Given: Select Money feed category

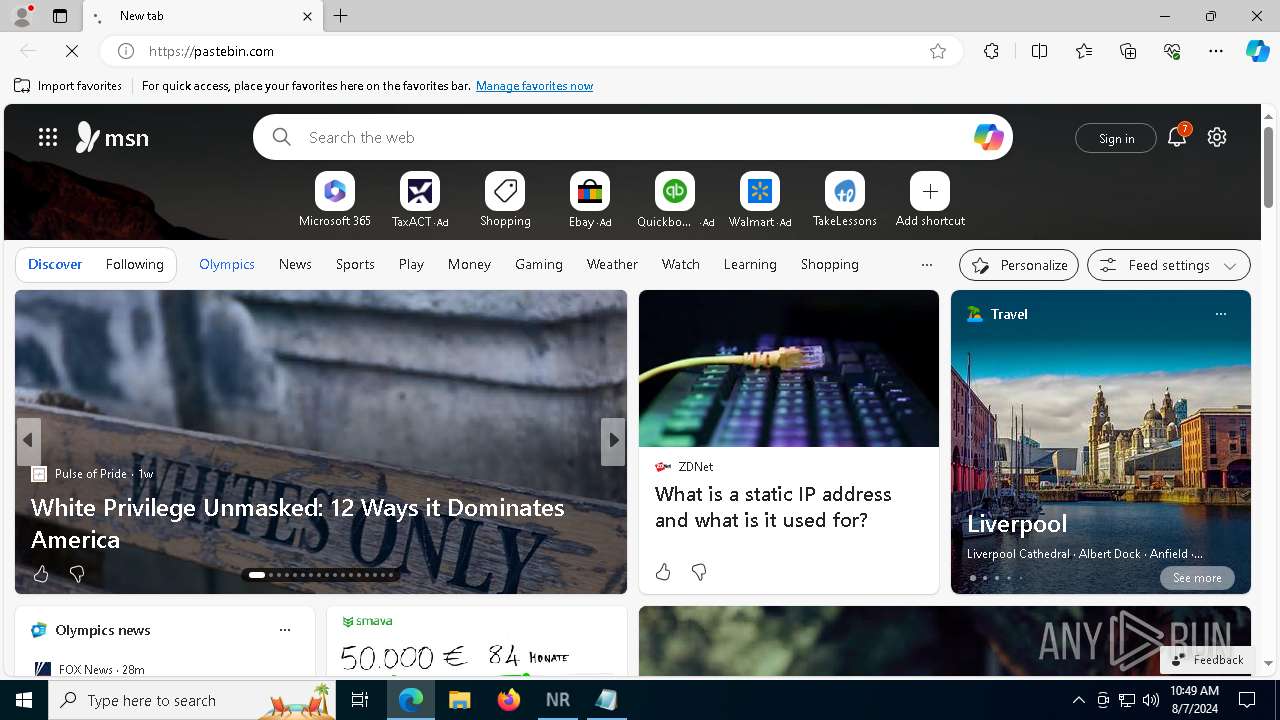Looking at the screenshot, I should pos(469,264).
